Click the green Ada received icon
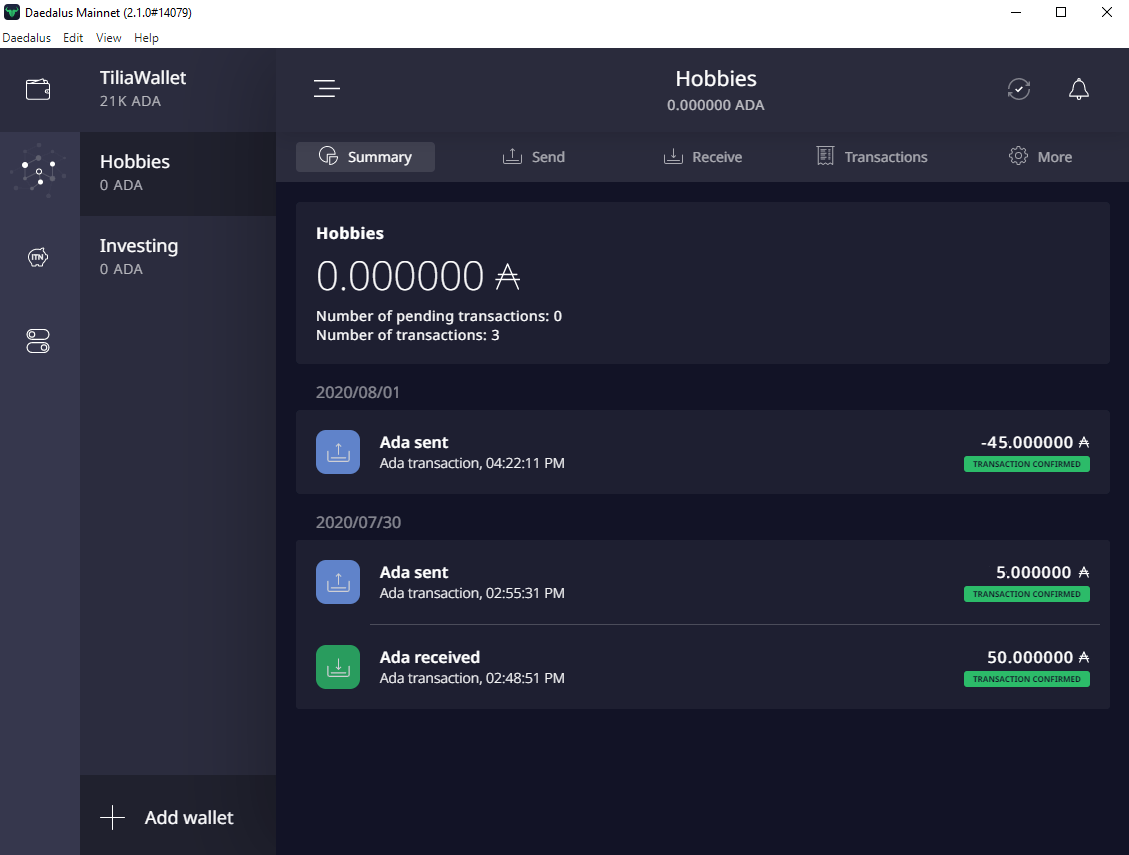1129x855 pixels. coord(338,667)
